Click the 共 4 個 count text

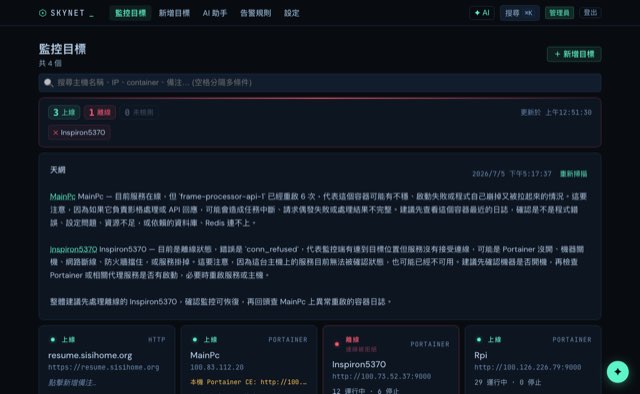click(x=50, y=63)
